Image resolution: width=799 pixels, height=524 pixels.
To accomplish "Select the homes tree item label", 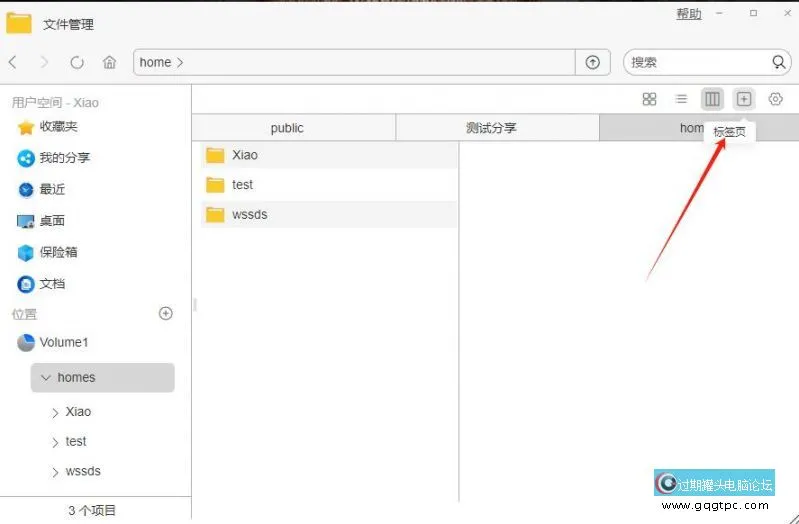I will coord(76,378).
